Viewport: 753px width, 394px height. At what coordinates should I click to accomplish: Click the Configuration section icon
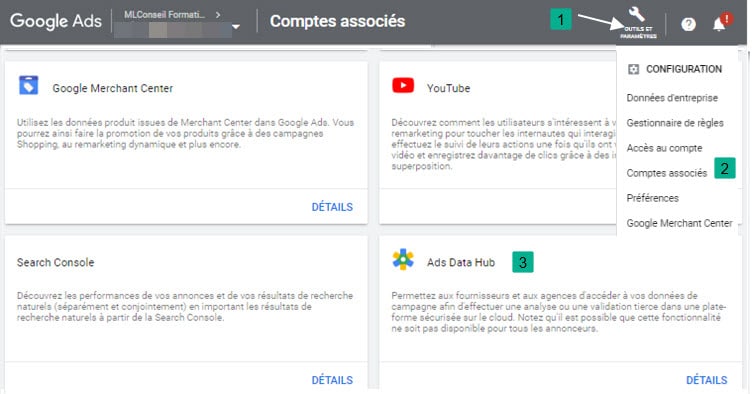(x=633, y=69)
